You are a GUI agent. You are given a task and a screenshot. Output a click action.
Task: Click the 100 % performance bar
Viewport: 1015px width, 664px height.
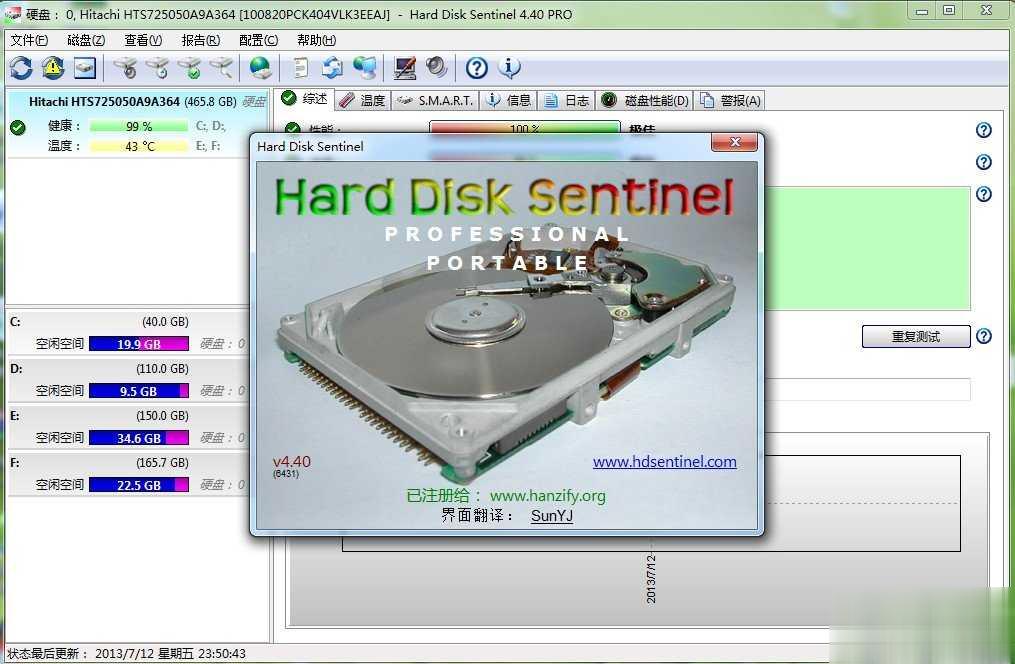(x=524, y=127)
